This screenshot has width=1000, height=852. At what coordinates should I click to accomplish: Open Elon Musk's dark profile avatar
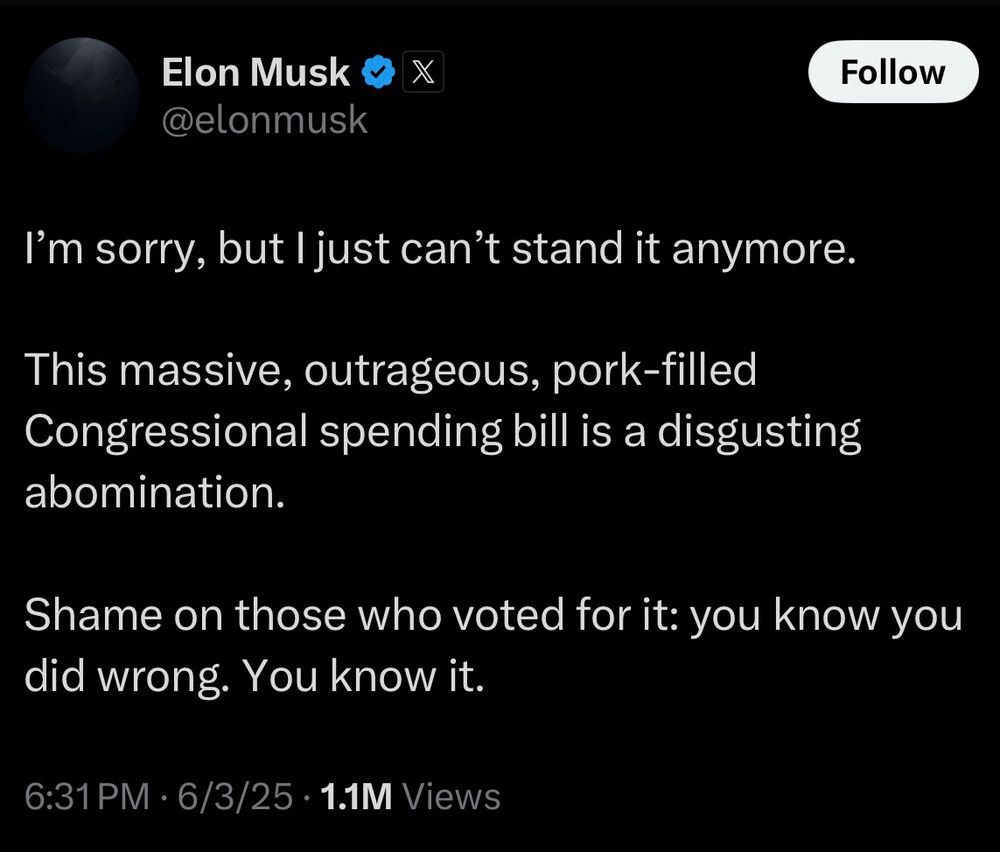point(82,95)
